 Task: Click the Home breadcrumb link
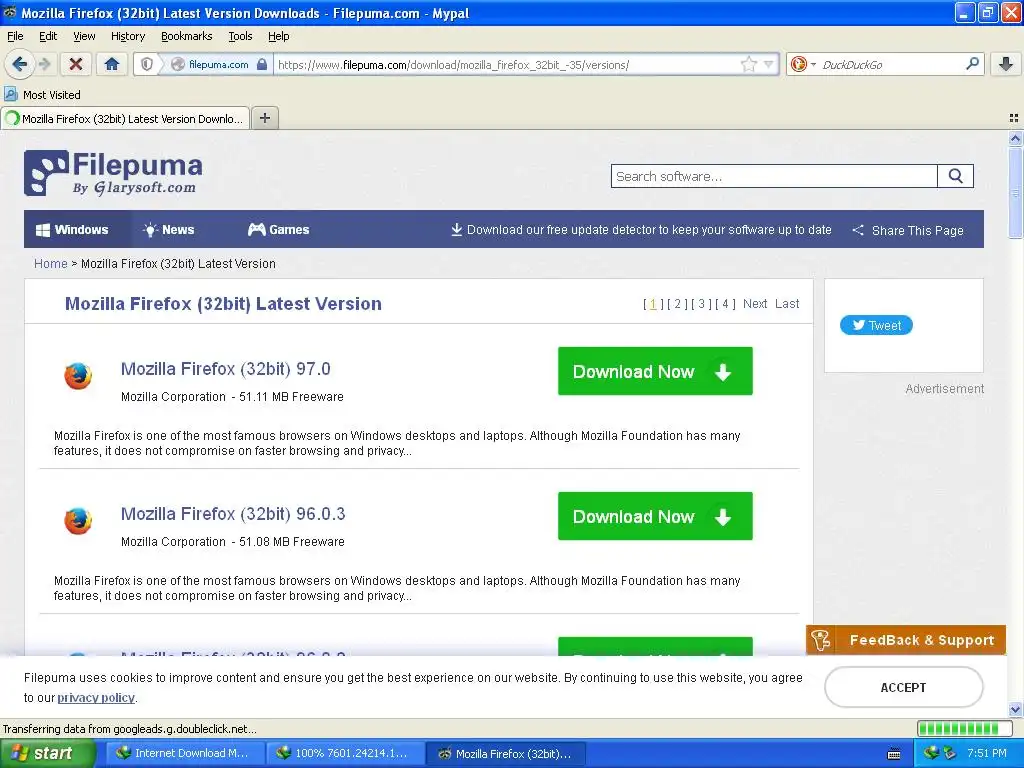[50, 264]
